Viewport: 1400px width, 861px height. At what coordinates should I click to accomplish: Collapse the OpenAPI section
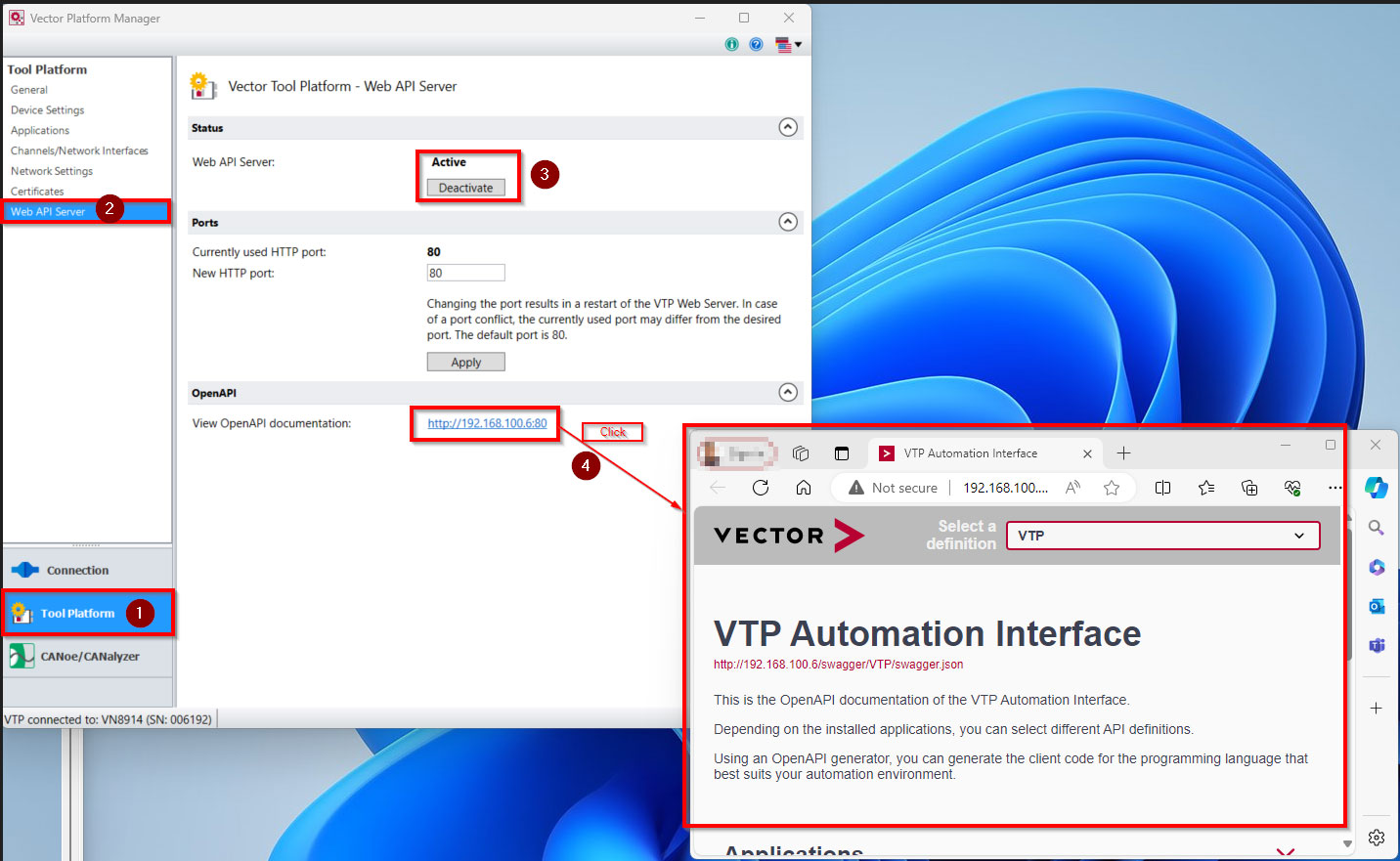(788, 392)
